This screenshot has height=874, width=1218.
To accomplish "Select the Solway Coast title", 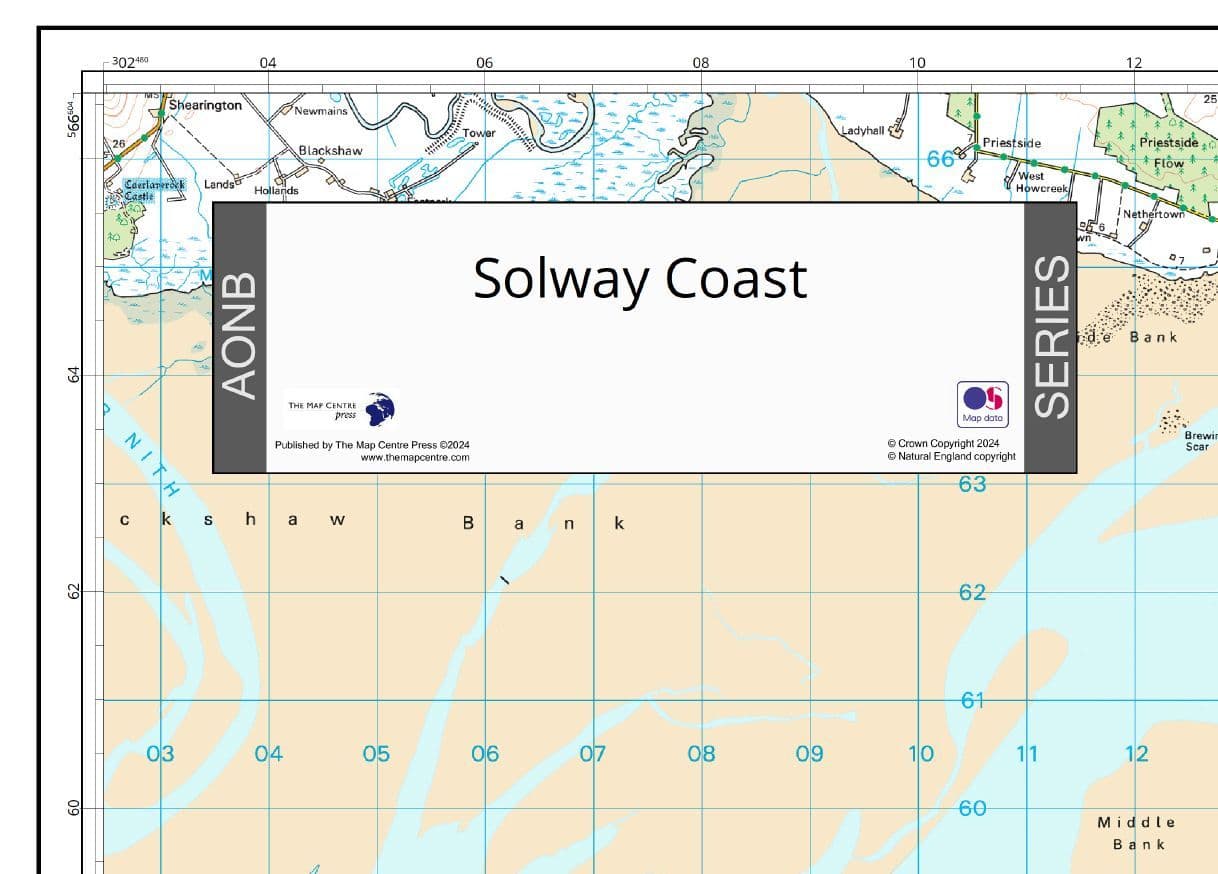I will click(x=641, y=279).
